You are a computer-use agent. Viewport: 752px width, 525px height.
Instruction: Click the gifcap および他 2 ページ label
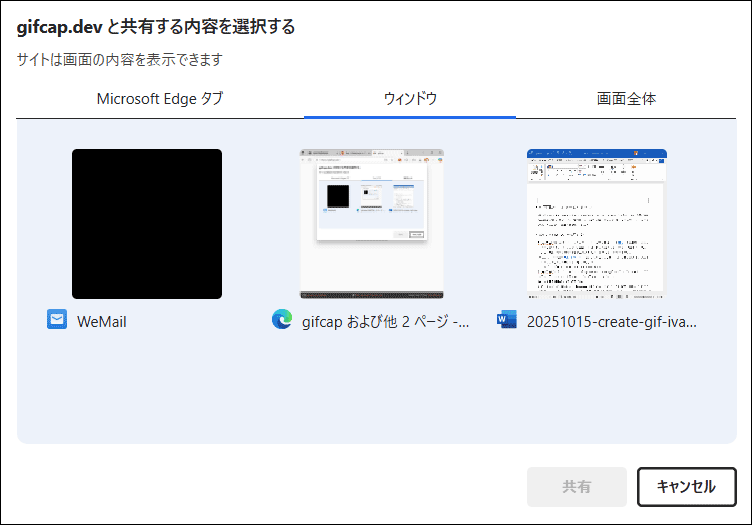pyautogui.click(x=386, y=322)
